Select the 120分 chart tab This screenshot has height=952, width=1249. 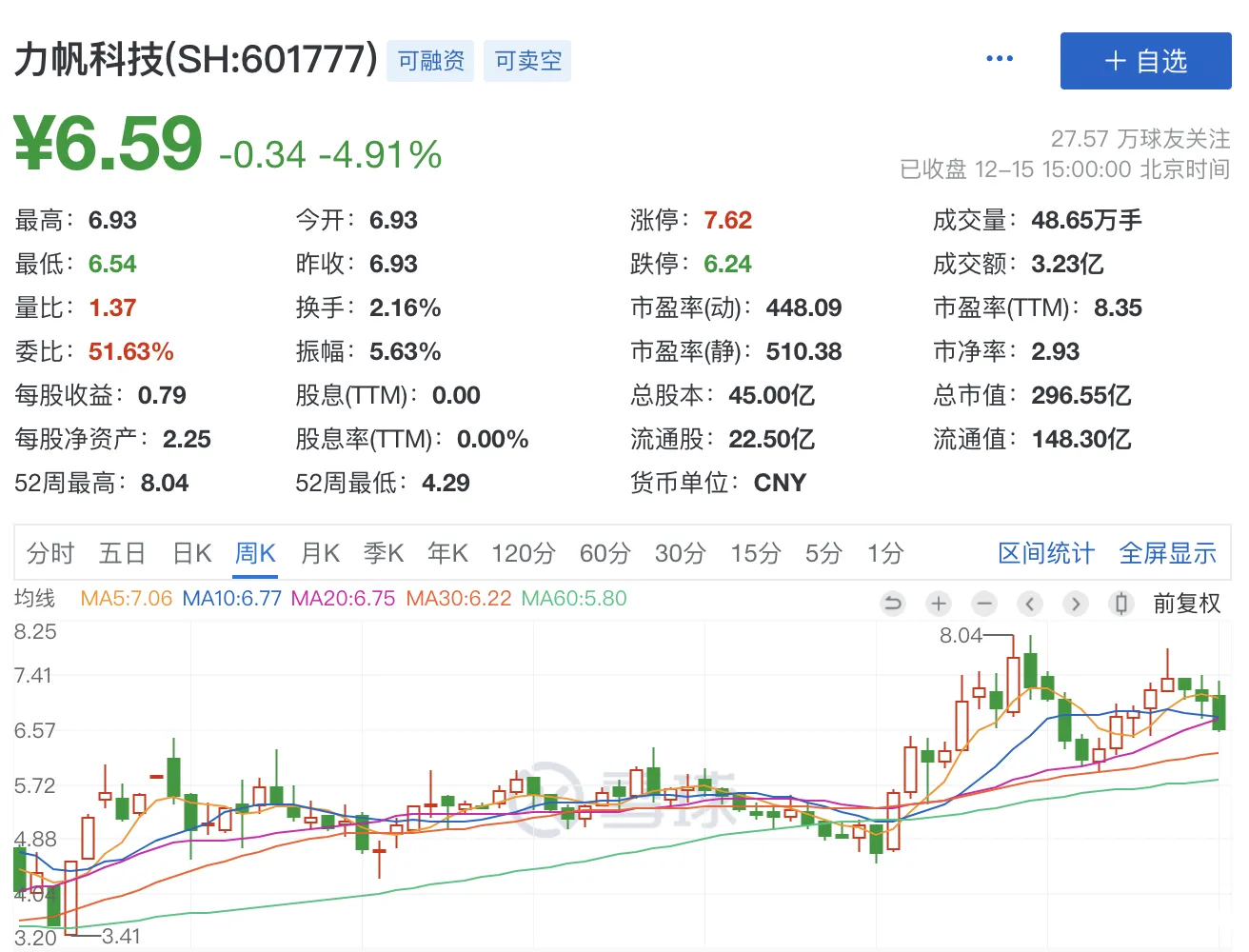click(x=524, y=553)
